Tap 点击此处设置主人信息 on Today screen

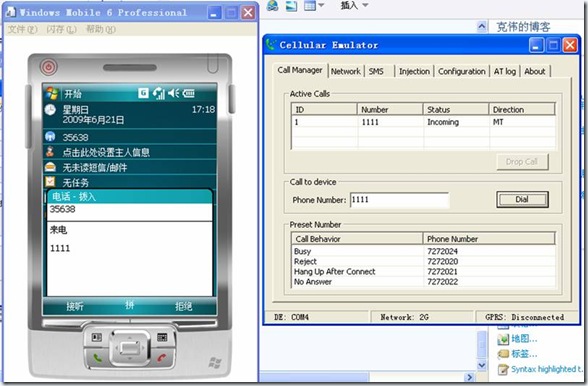tap(106, 152)
